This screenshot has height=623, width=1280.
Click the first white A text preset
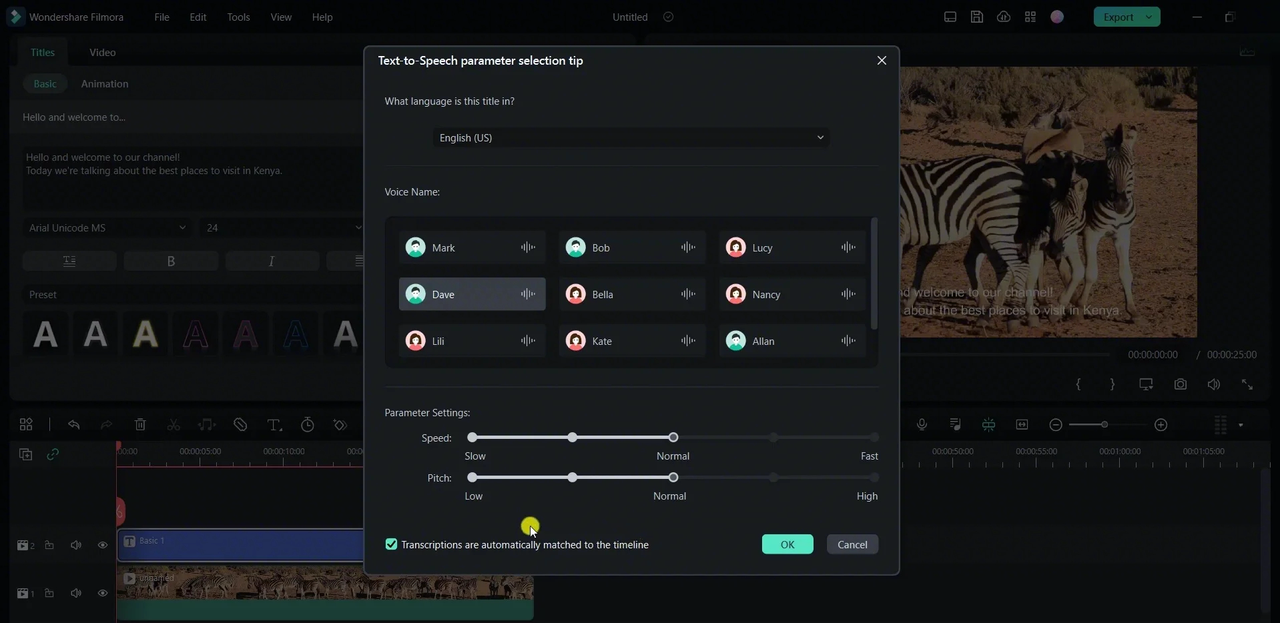click(45, 333)
